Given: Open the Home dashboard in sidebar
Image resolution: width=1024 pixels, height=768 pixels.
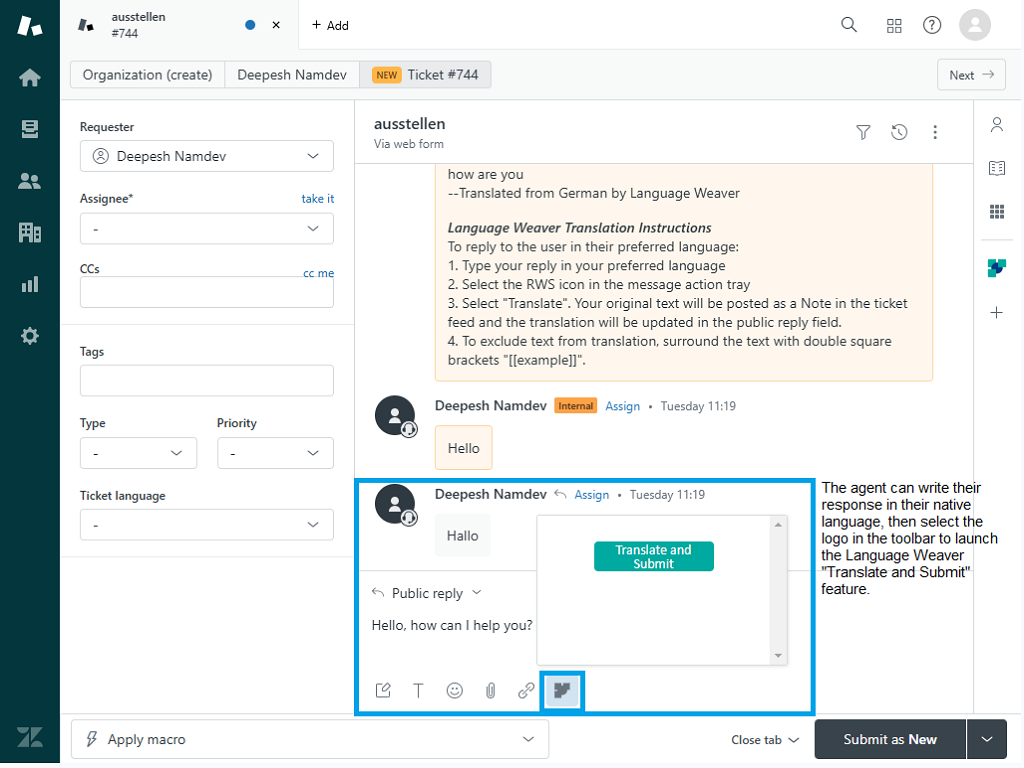Looking at the screenshot, I should (29, 78).
